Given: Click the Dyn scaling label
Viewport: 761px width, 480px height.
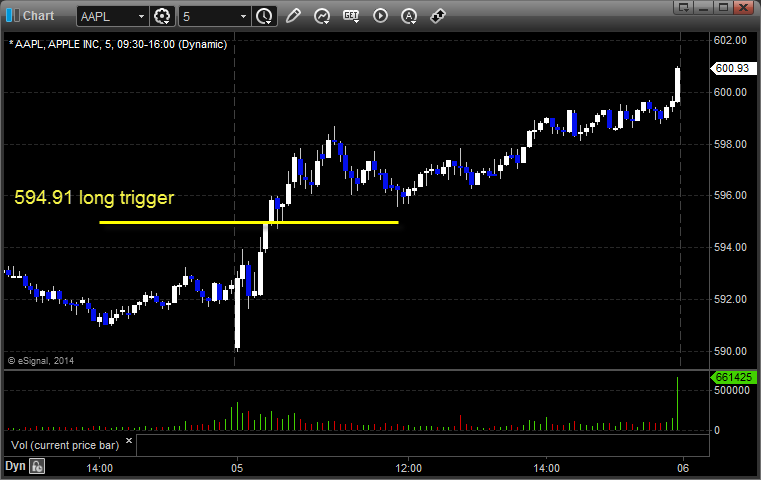Looking at the screenshot, I should [x=15, y=466].
